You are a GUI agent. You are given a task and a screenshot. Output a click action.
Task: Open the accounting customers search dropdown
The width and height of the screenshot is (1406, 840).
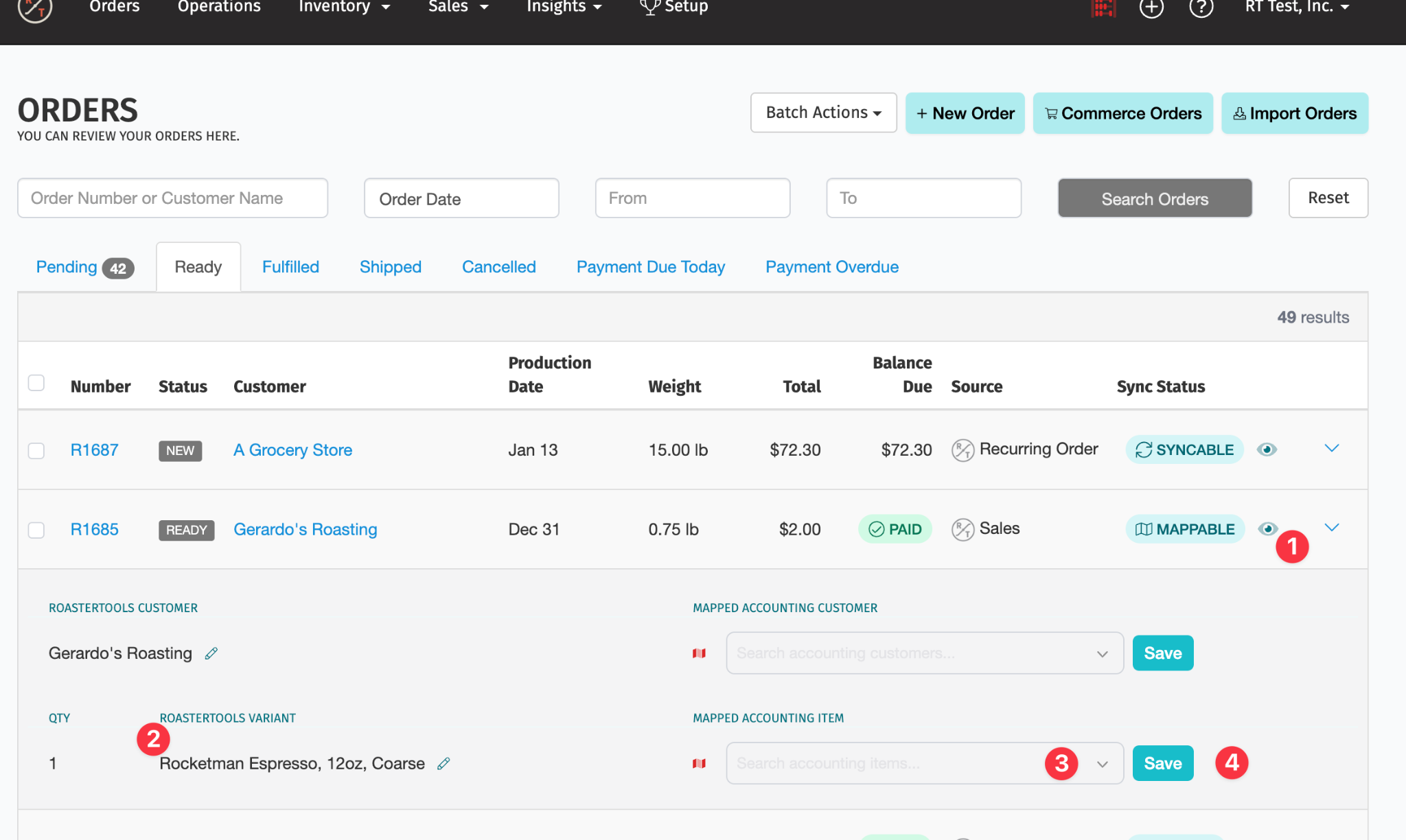[924, 653]
